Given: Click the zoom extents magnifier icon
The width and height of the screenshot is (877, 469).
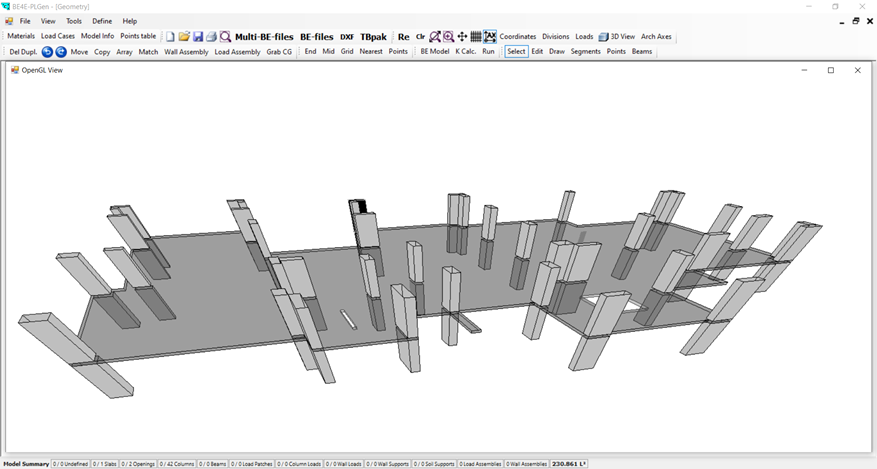Looking at the screenshot, I should point(435,37).
